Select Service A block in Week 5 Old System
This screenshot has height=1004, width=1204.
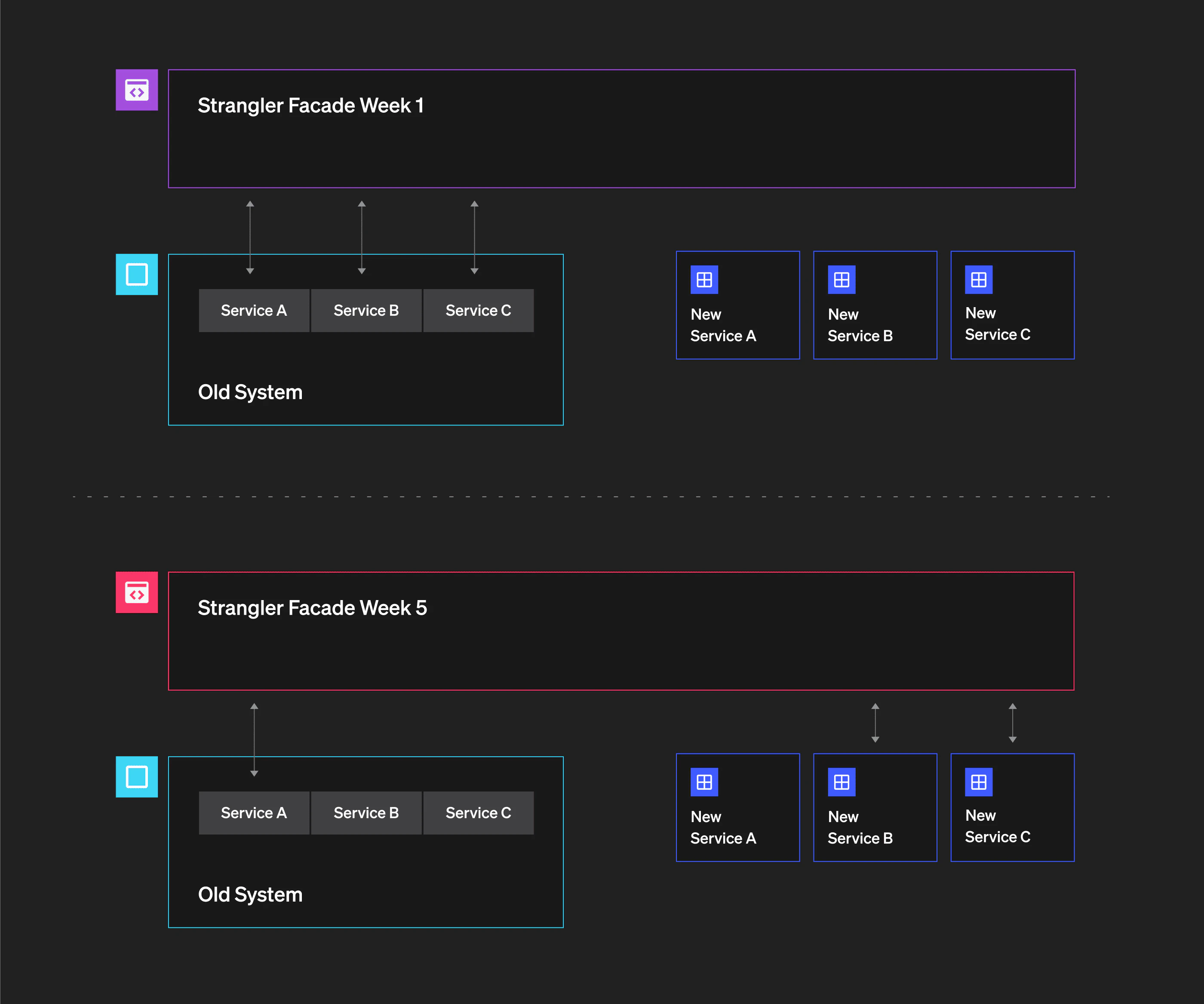[253, 813]
